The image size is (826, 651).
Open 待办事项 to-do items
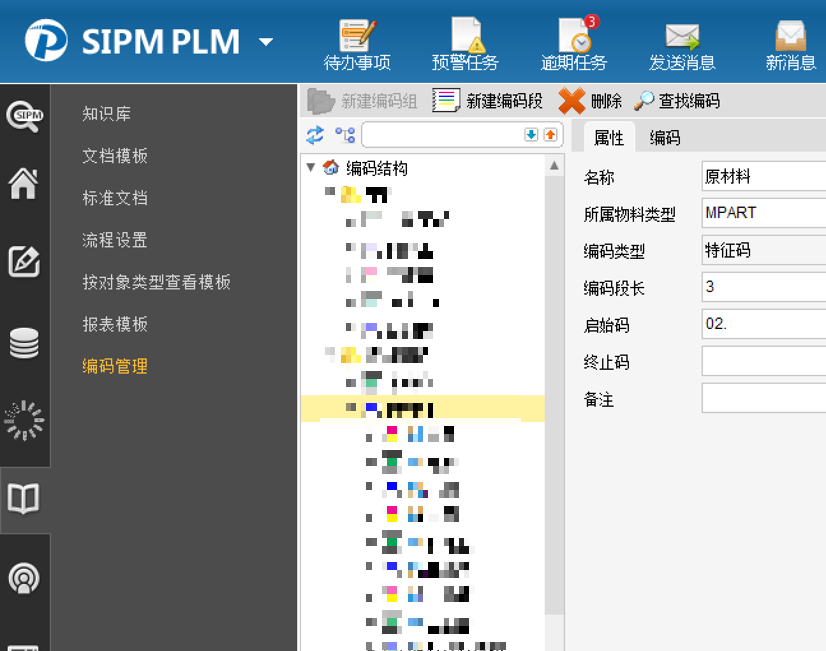357,45
